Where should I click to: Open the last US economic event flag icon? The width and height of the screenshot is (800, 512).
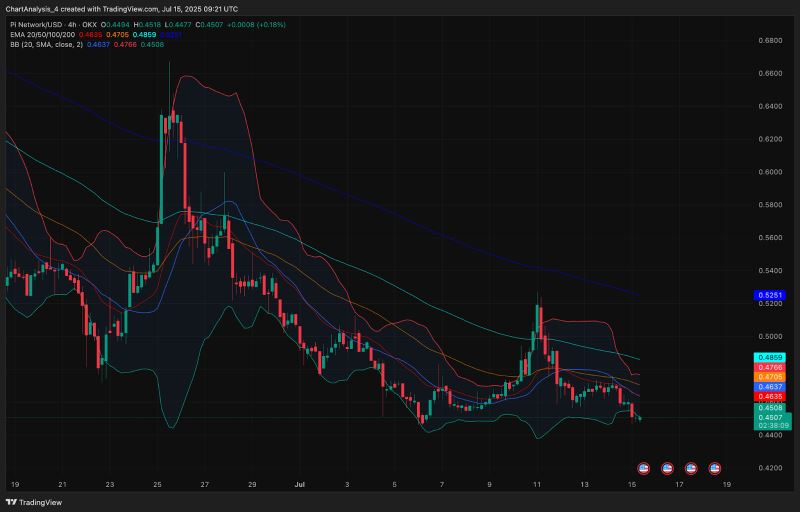pos(715,468)
